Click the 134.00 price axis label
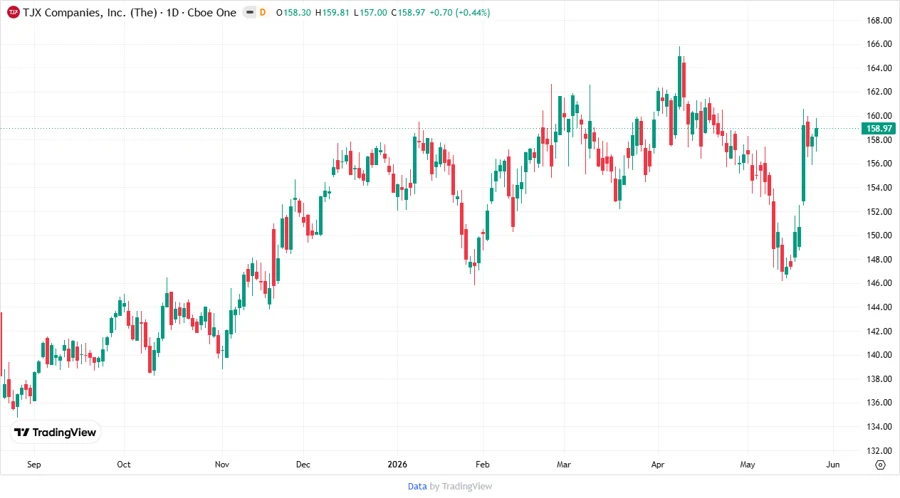 coord(879,426)
